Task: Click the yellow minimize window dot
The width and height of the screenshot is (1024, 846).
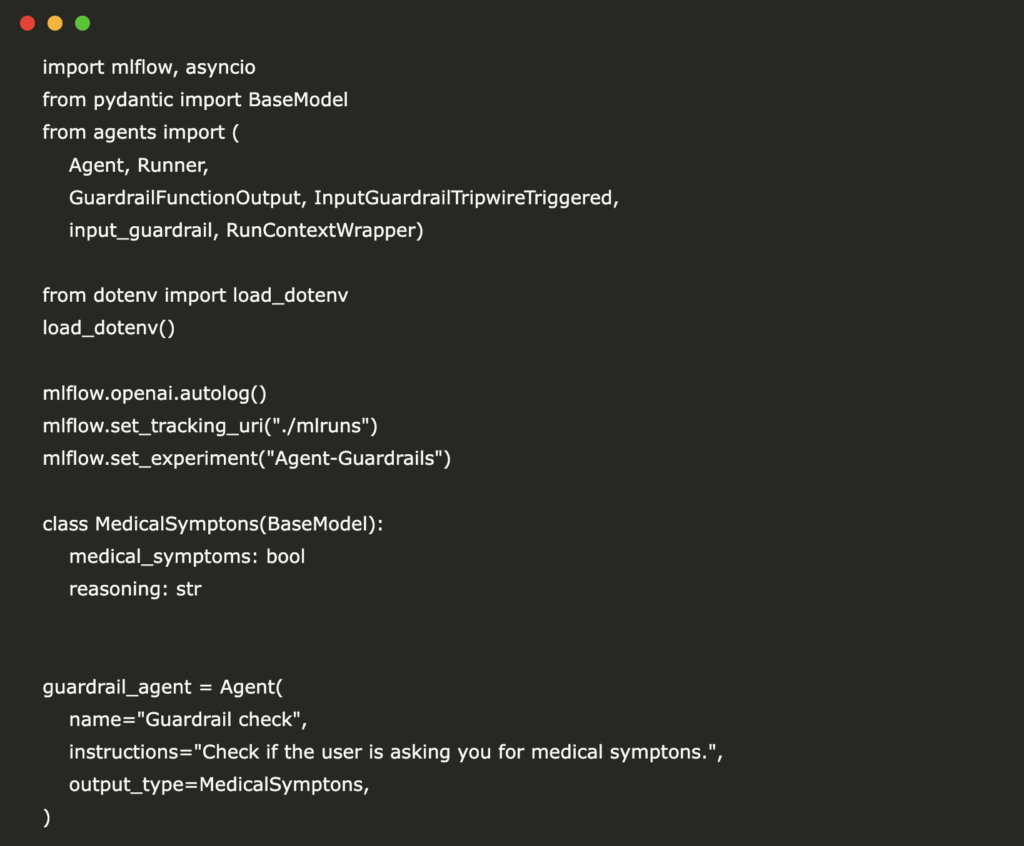Action: pos(55,23)
